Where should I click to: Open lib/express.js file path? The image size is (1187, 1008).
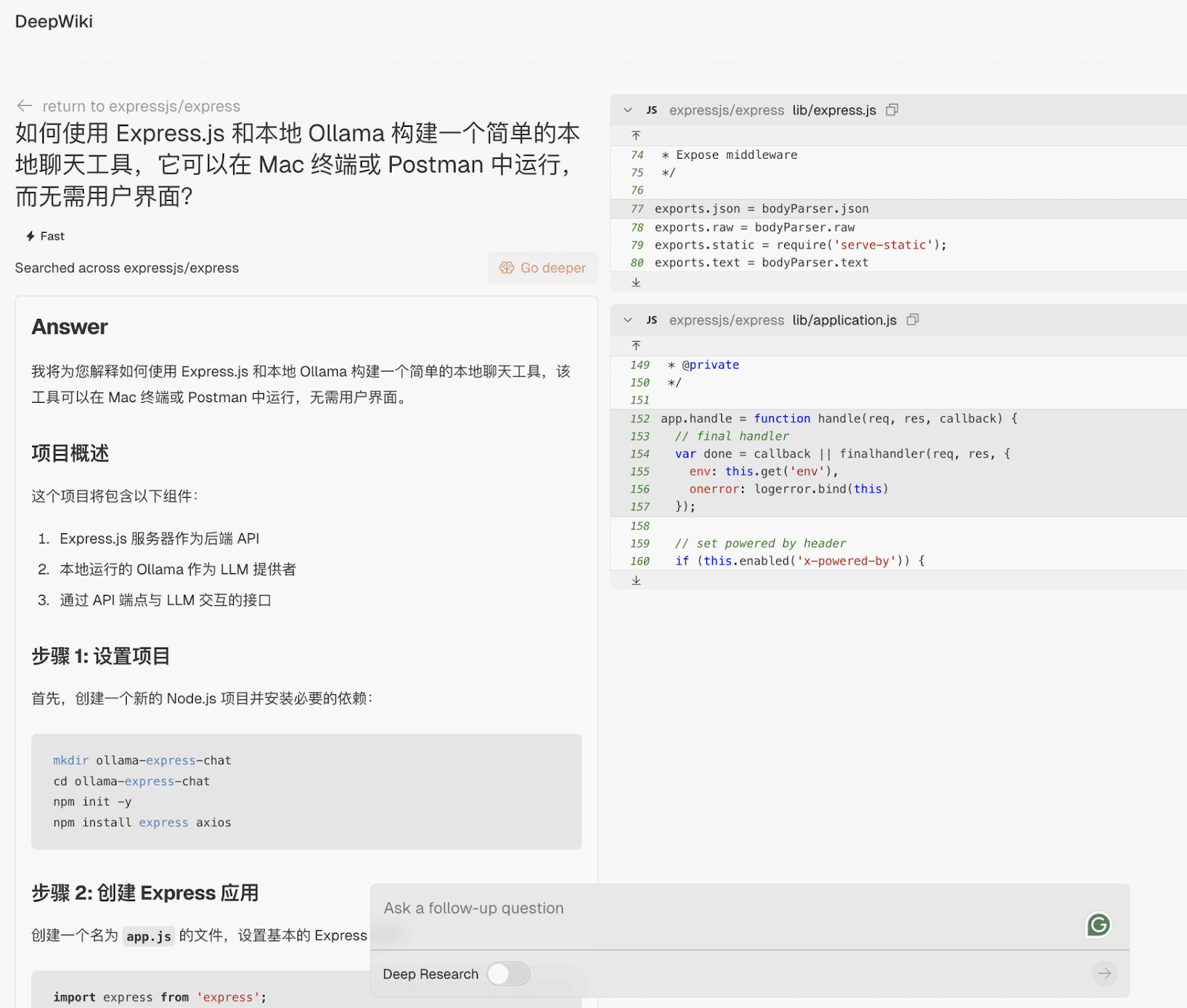834,110
